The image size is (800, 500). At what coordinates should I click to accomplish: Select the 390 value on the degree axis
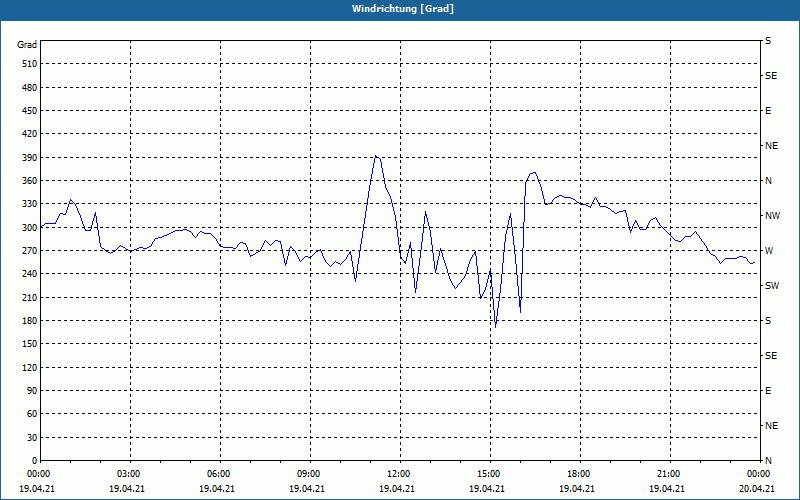click(30, 158)
